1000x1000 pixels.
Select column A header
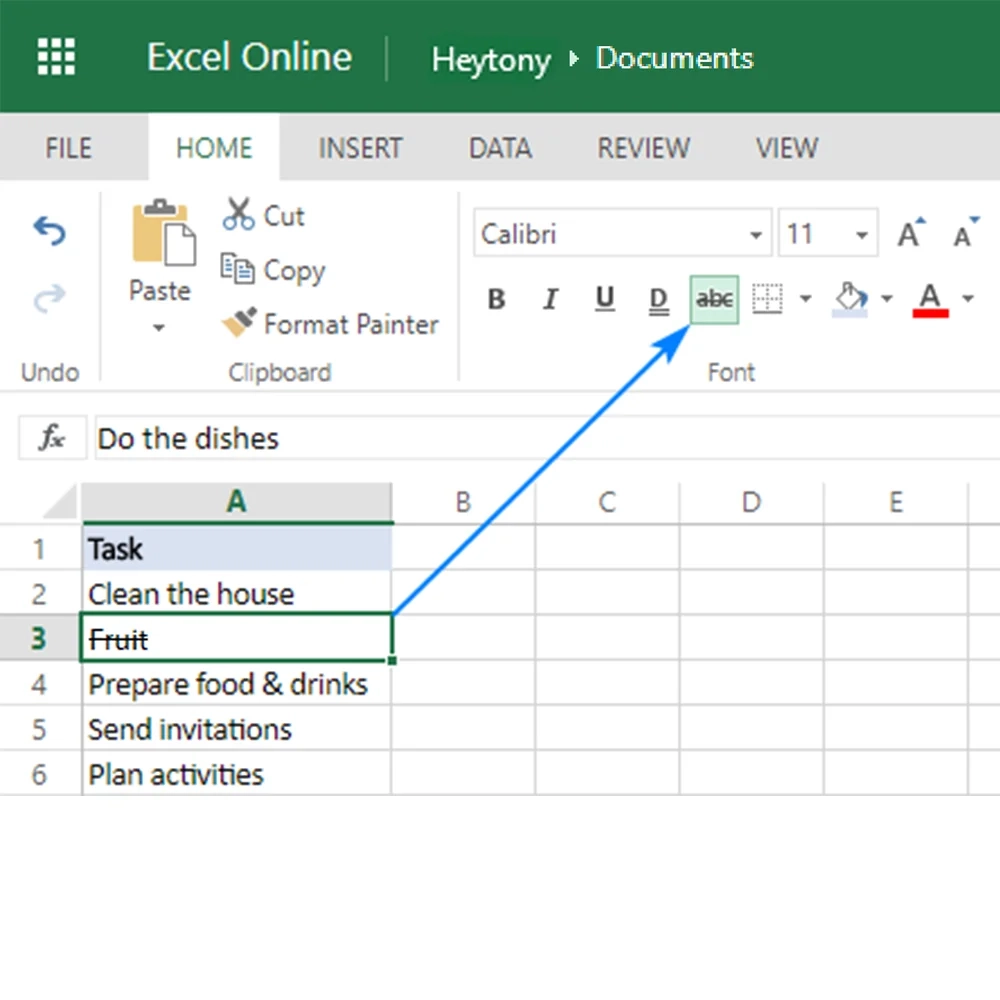pyautogui.click(x=237, y=502)
